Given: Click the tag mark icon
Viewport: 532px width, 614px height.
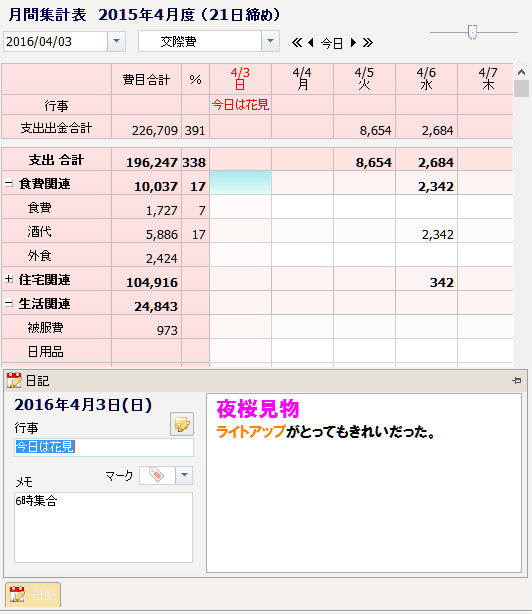Looking at the screenshot, I should 157,475.
